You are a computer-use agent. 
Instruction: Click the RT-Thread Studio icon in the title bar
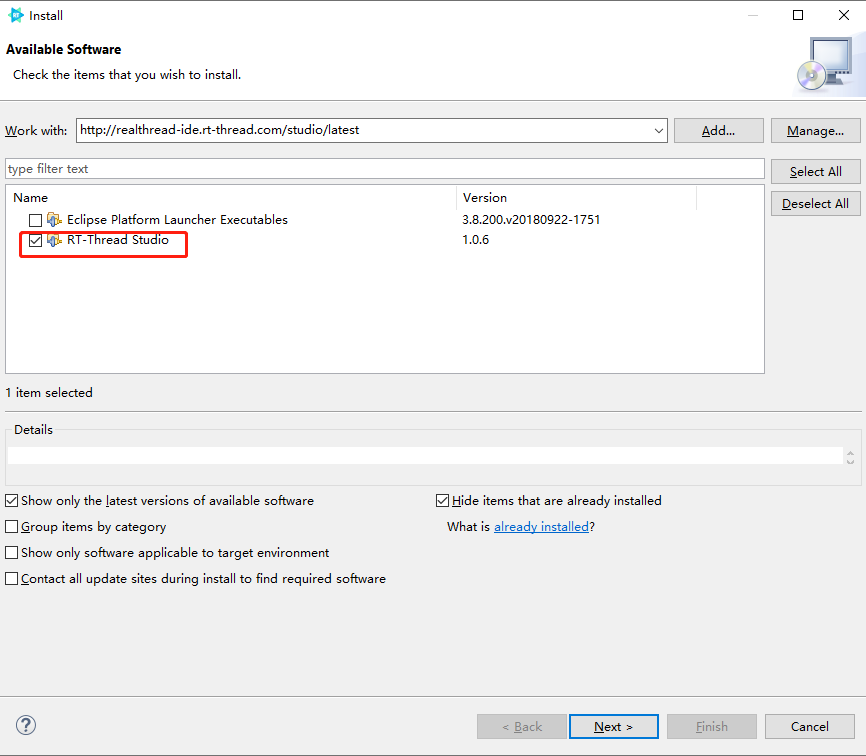pos(16,15)
